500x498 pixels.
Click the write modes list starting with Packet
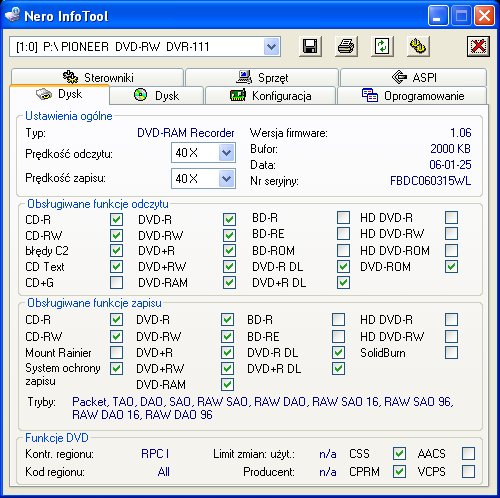(x=263, y=408)
